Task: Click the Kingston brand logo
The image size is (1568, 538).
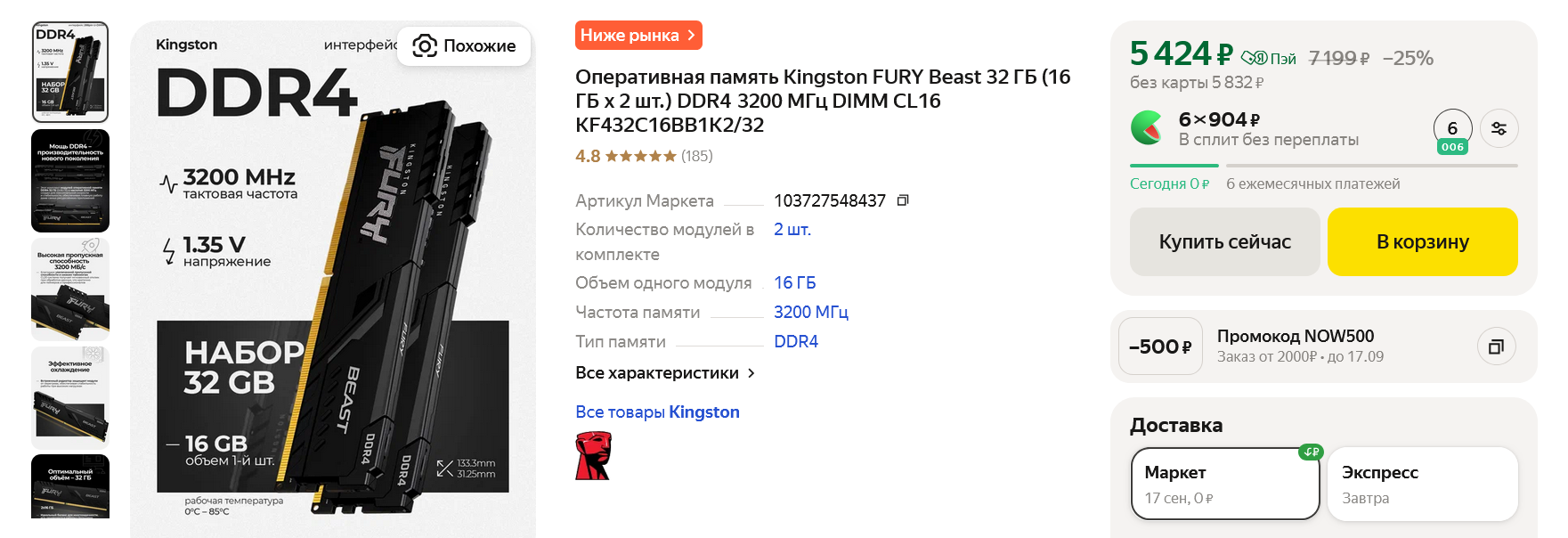Action: [593, 456]
